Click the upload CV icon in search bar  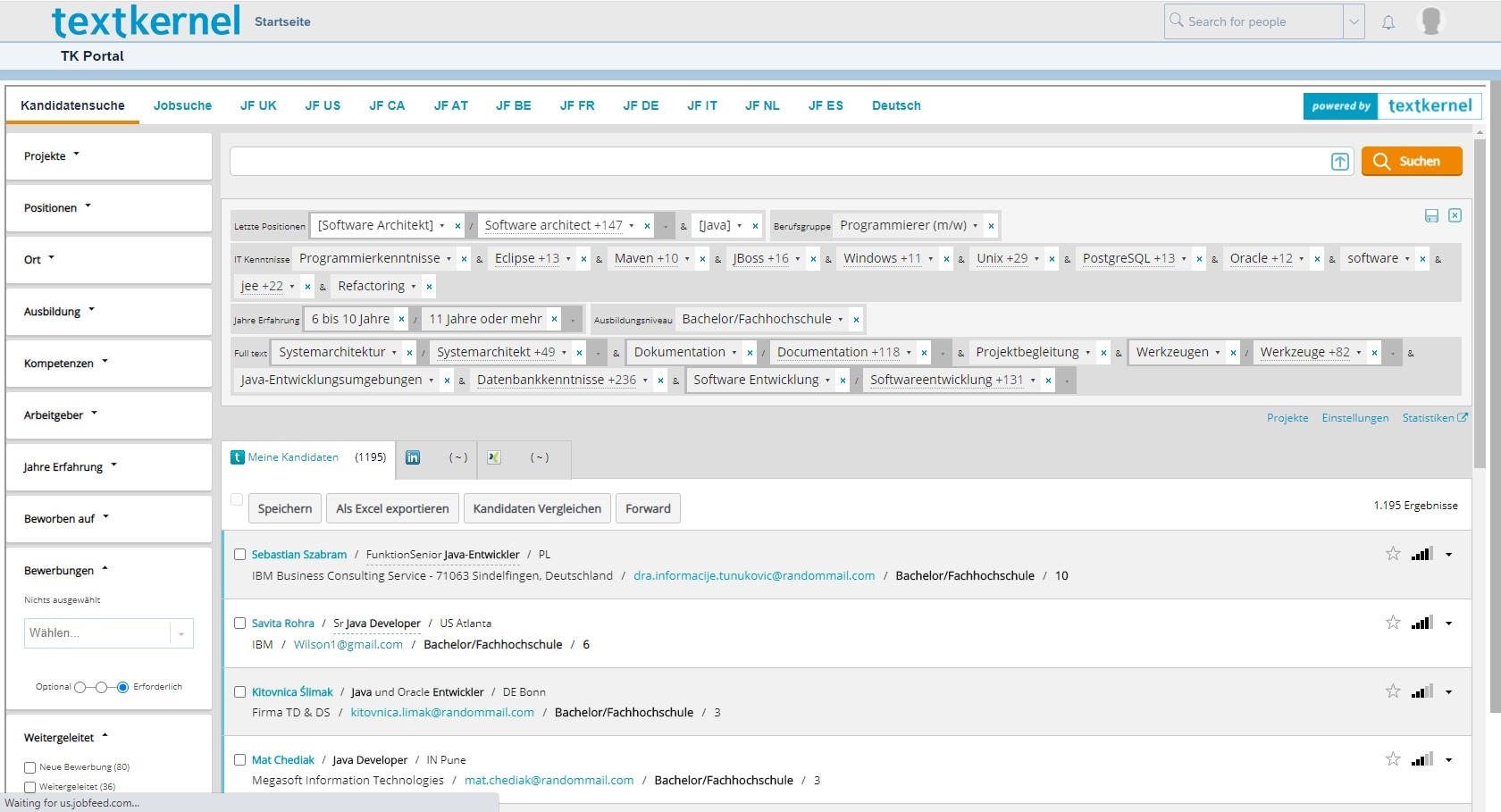pos(1340,162)
